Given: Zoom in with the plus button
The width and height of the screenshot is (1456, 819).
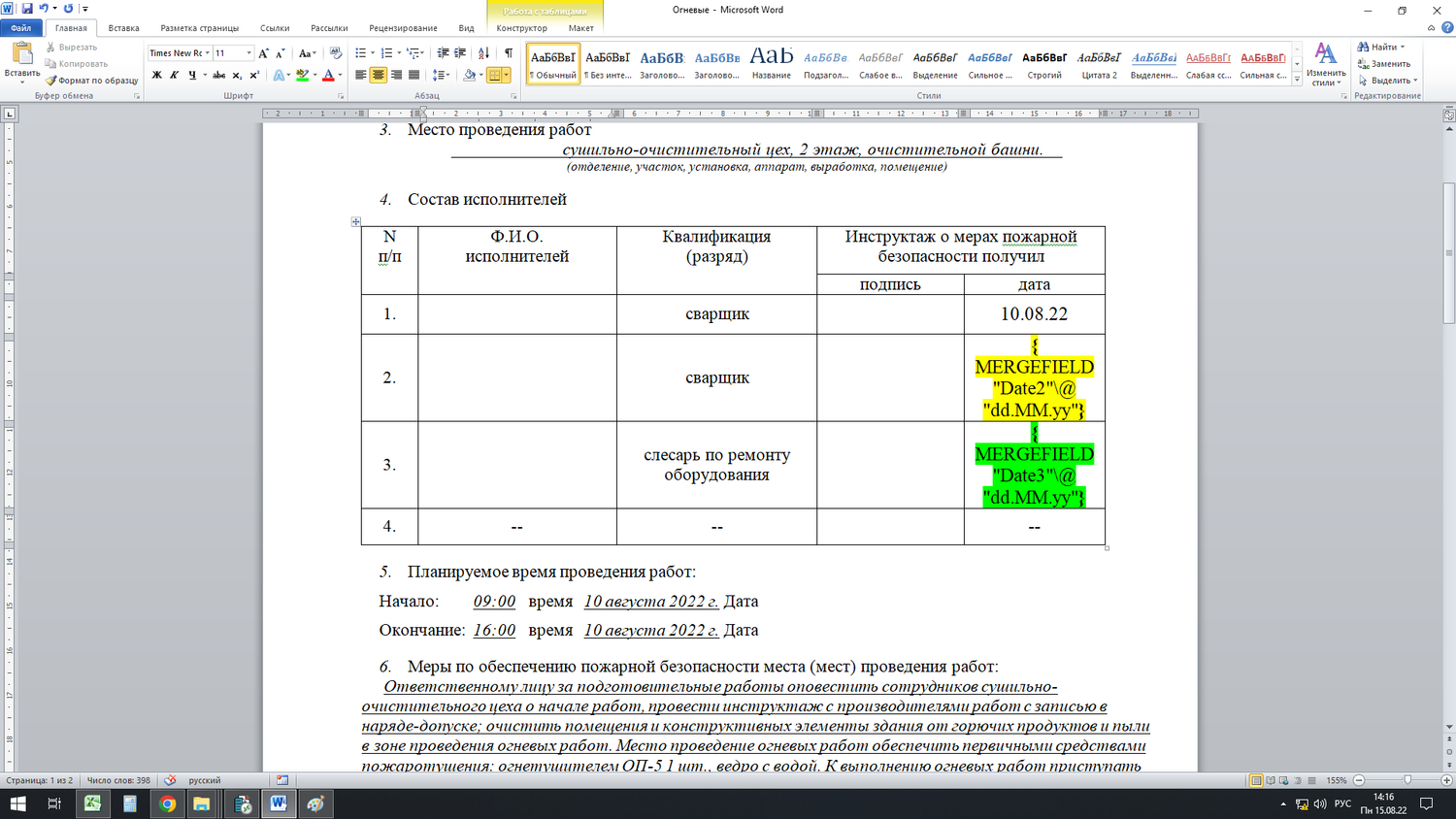Looking at the screenshot, I should 1446,780.
